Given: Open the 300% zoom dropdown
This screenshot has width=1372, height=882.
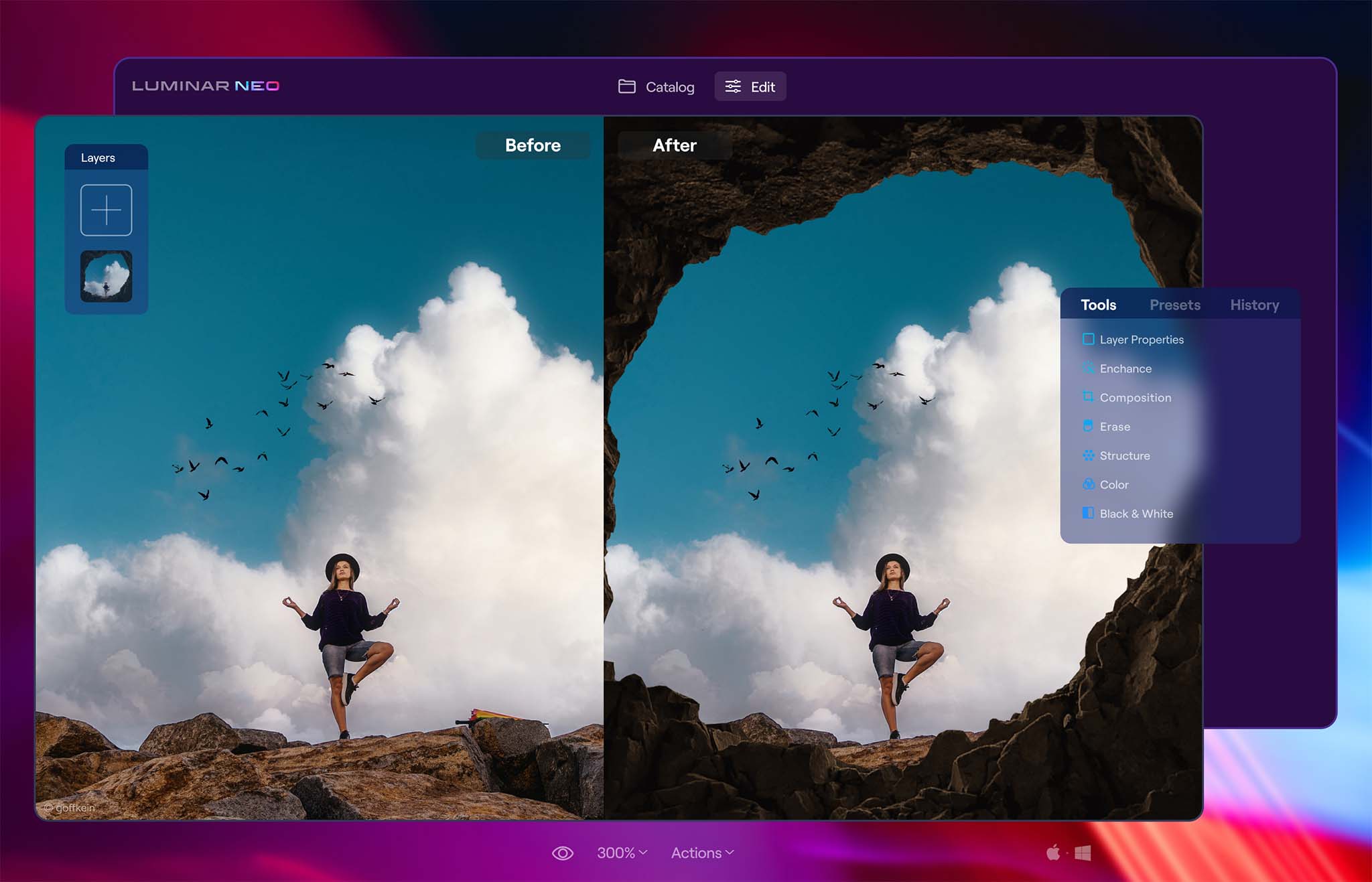Looking at the screenshot, I should [622, 853].
